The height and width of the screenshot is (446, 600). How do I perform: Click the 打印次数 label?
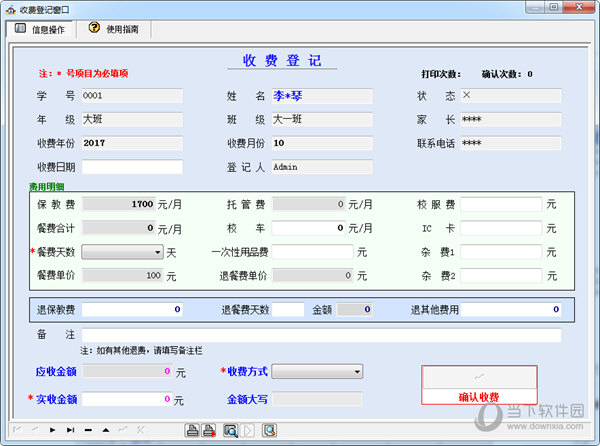(441, 74)
